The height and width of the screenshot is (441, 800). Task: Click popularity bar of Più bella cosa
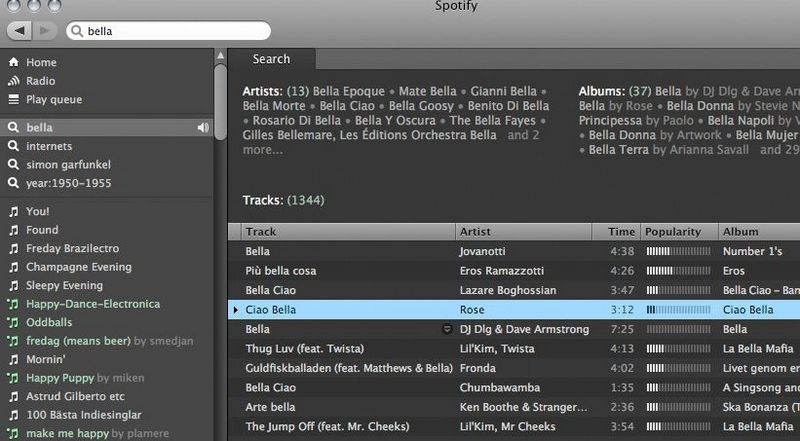[678, 271]
